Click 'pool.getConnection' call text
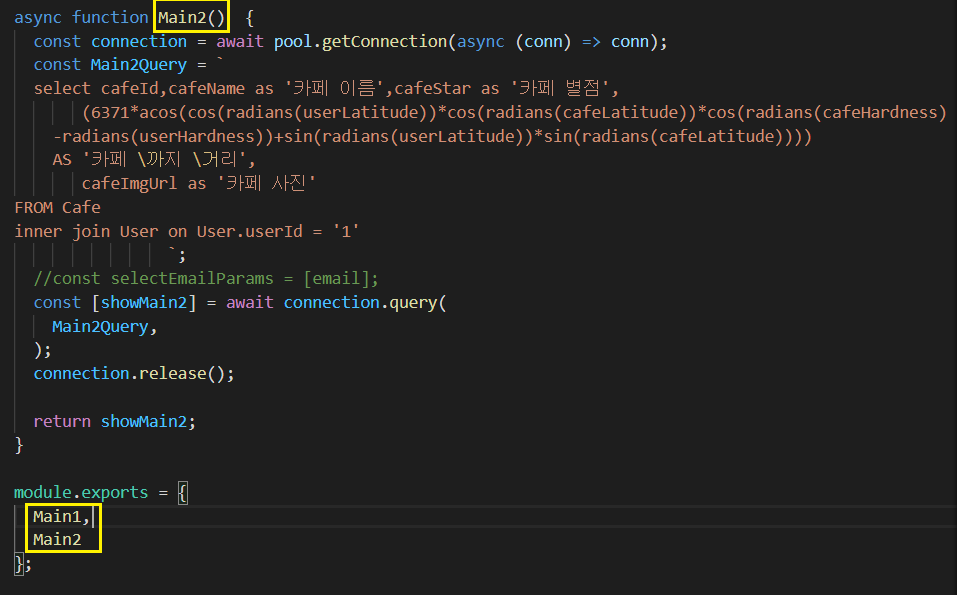 click(x=360, y=41)
